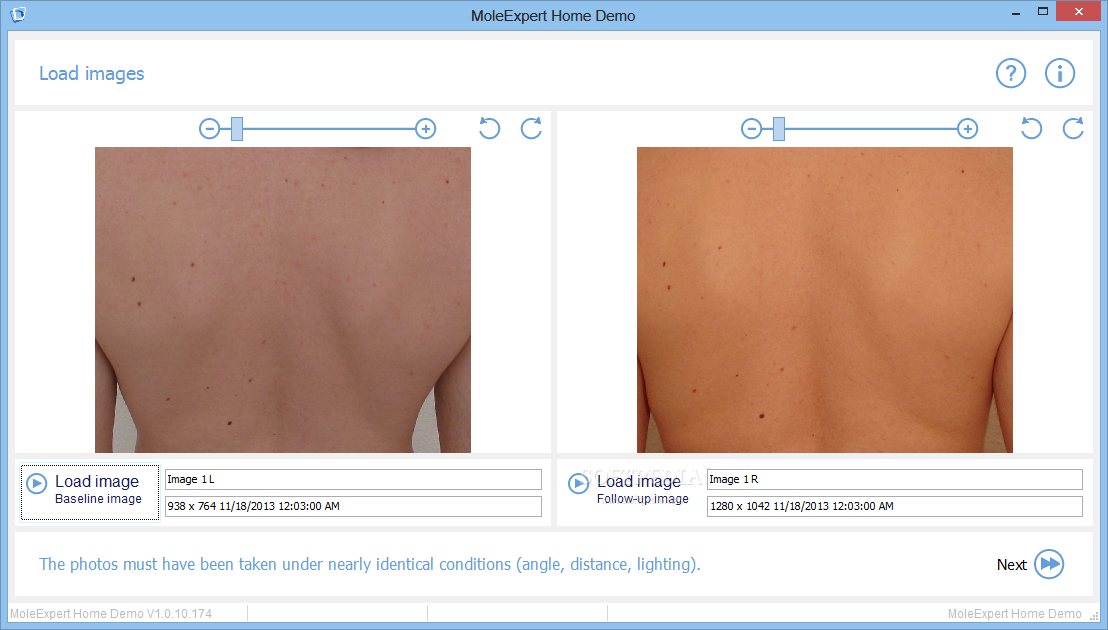Click the Image 1 R name field

pyautogui.click(x=895, y=480)
